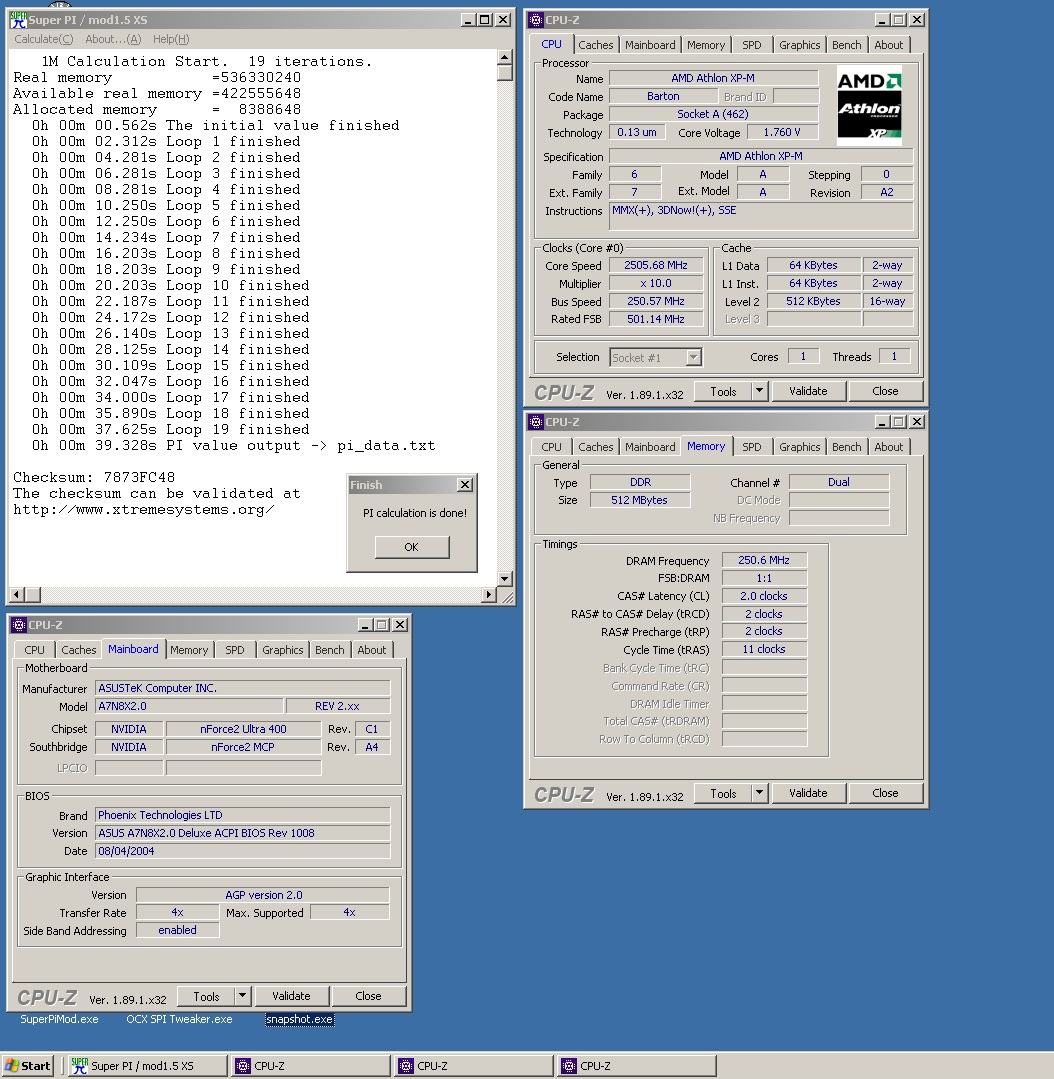This screenshot has height=1079, width=1054.
Task: Click Close button in Mainboard CPU-Z window
Action: point(368,996)
